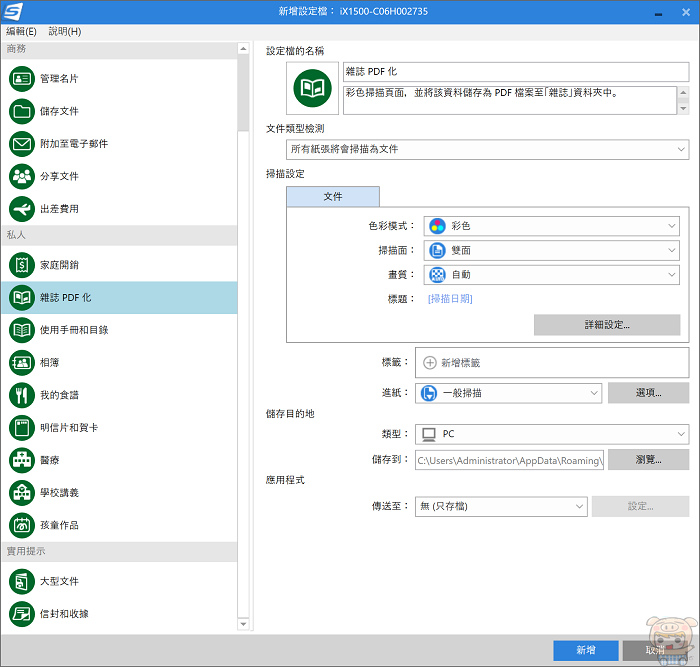700x667 pixels.
Task: Open the 編輯(E) menu
Action: click(x=21, y=32)
